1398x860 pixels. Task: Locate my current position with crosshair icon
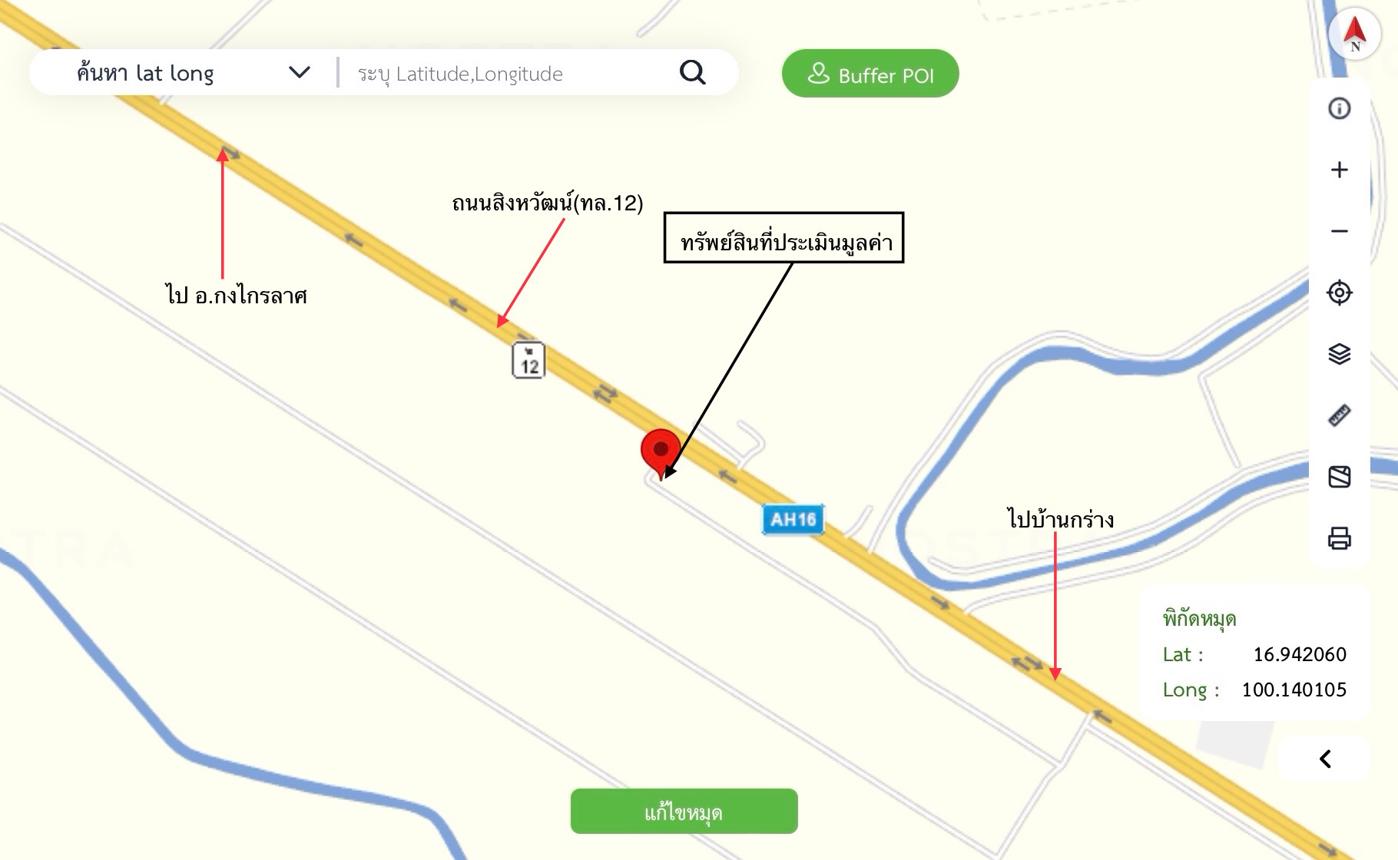(x=1339, y=292)
